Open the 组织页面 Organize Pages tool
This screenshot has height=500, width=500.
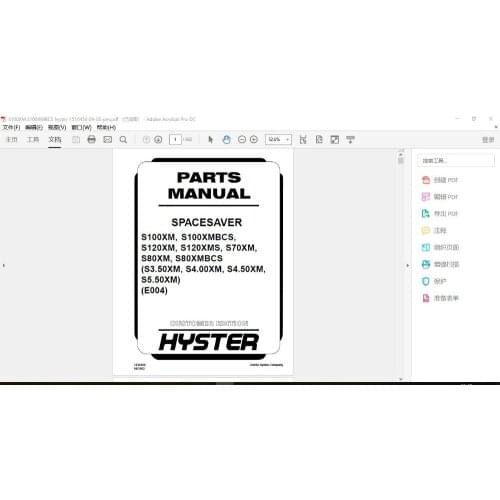click(x=440, y=247)
